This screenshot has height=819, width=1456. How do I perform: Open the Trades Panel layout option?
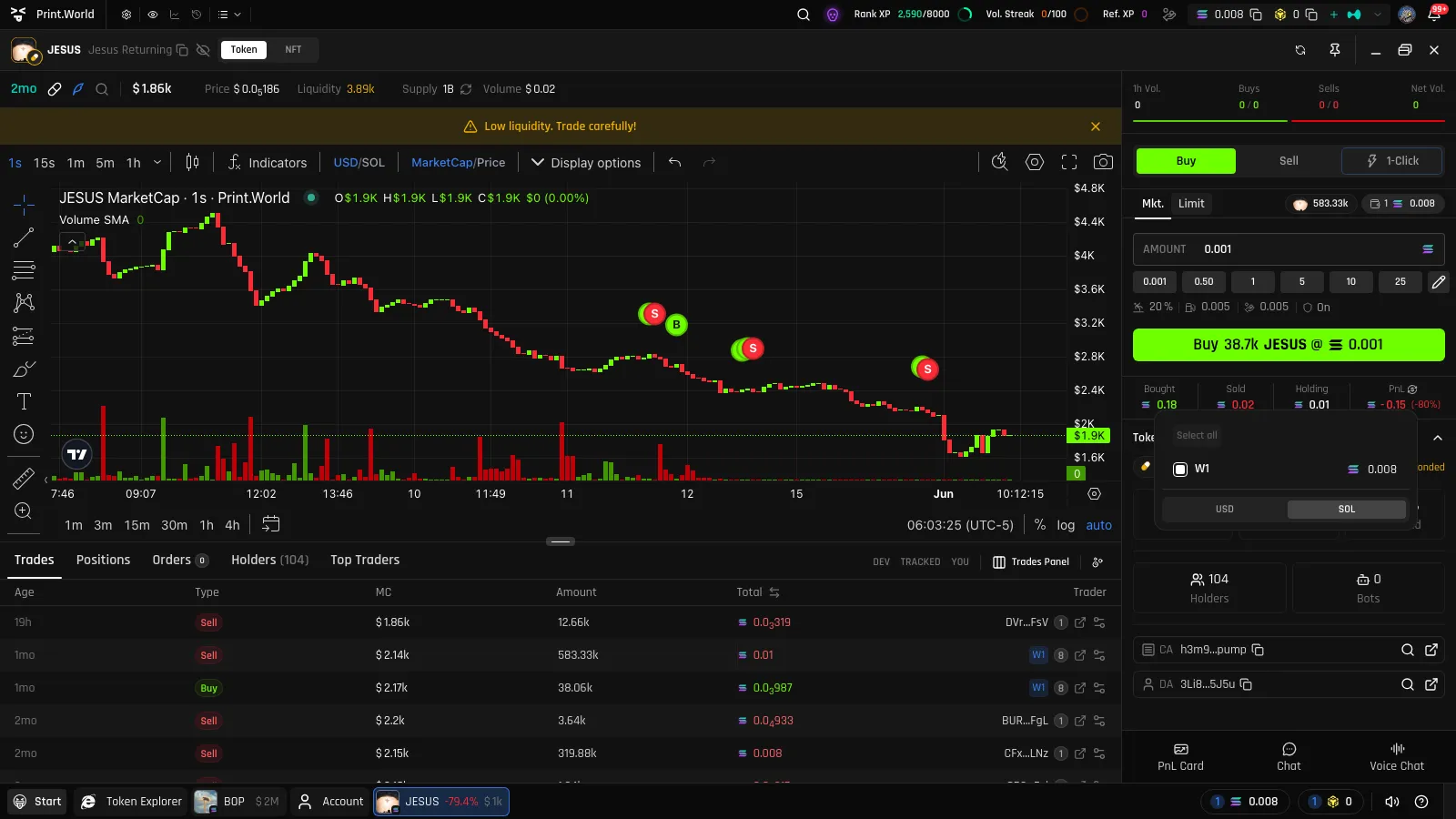(1030, 562)
